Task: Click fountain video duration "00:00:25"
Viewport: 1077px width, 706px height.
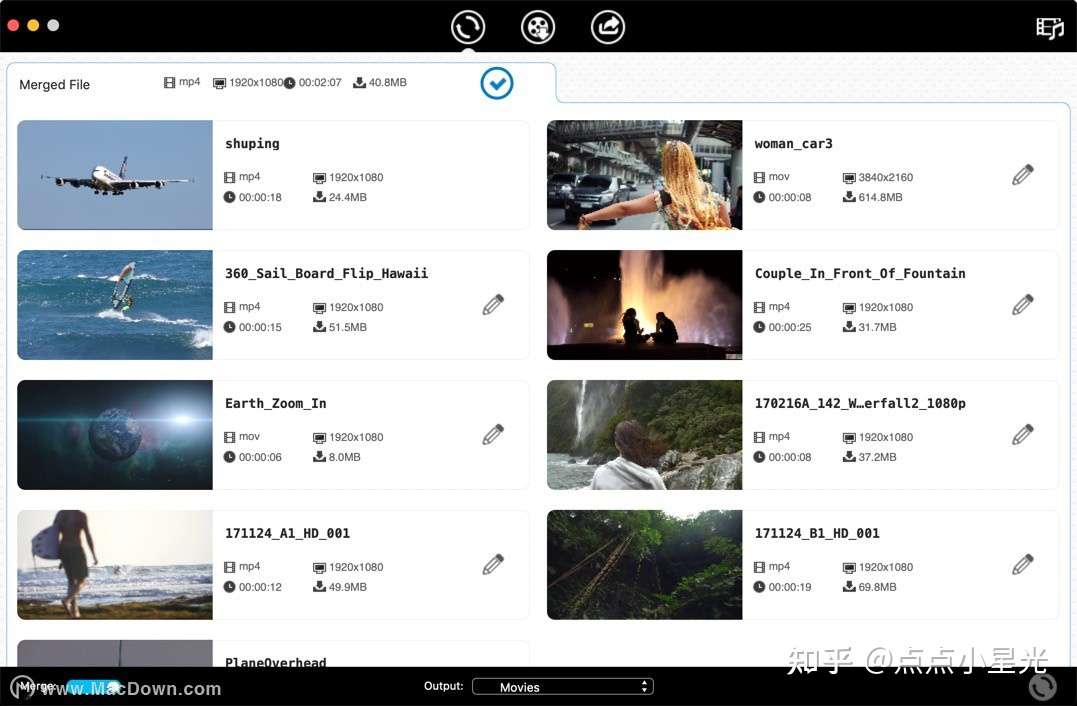Action: coord(790,327)
